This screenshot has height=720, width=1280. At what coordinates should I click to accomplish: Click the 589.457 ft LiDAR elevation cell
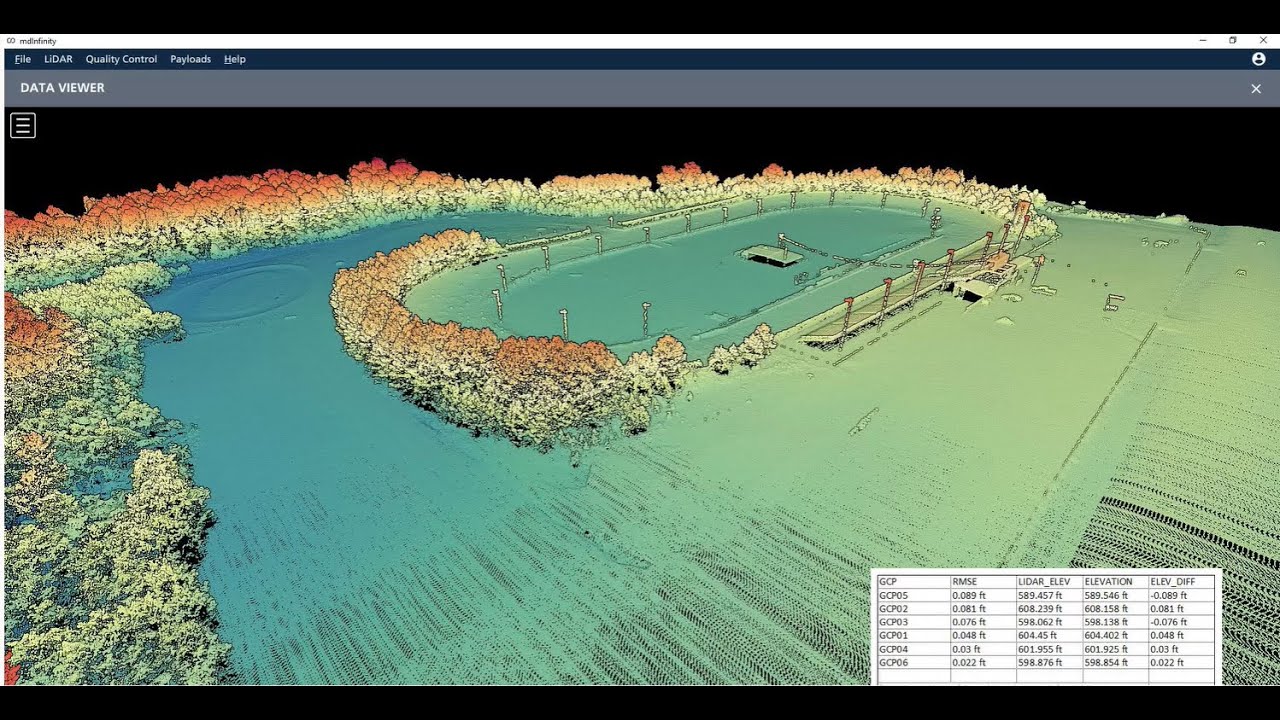point(1049,595)
